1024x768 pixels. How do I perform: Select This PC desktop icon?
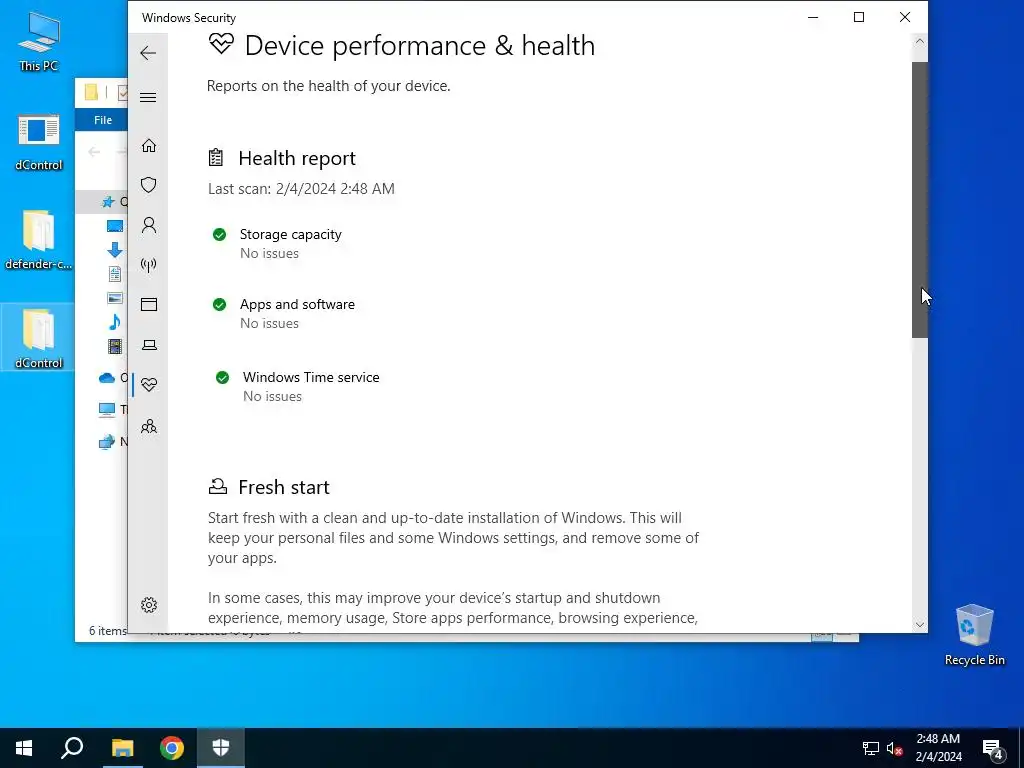click(x=38, y=41)
